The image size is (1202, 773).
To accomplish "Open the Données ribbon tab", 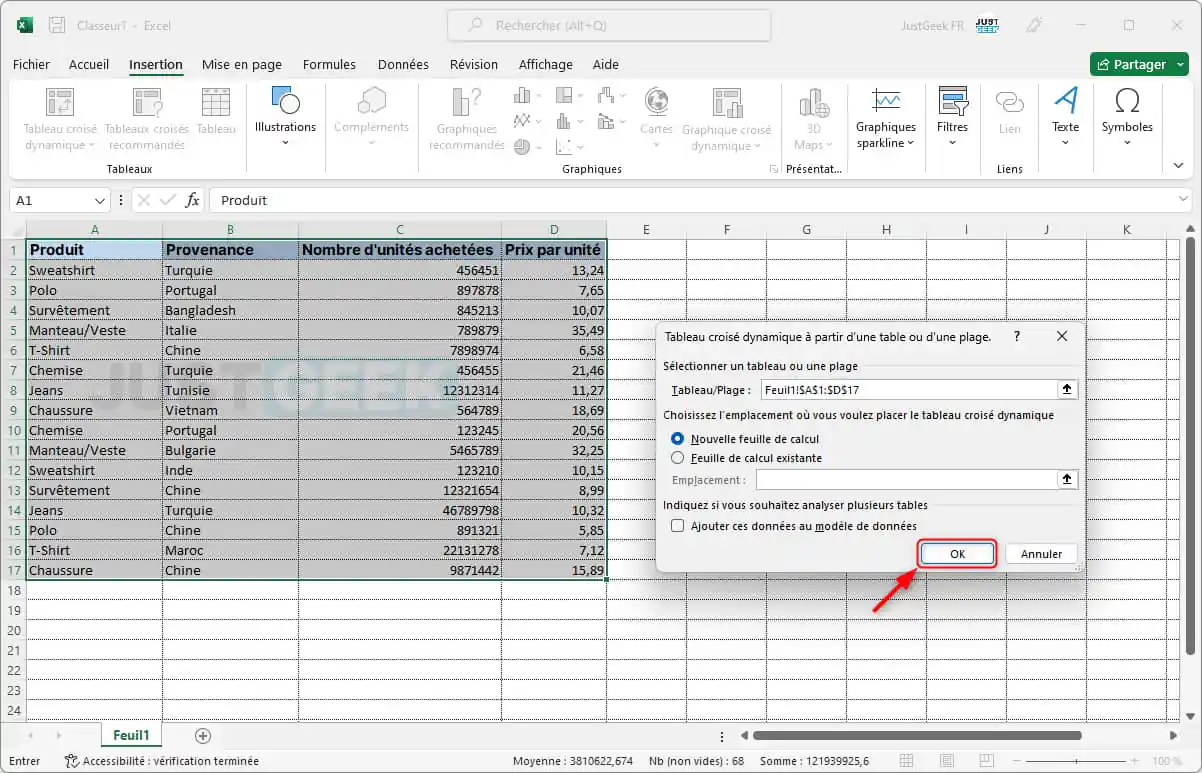I will click(x=402, y=64).
